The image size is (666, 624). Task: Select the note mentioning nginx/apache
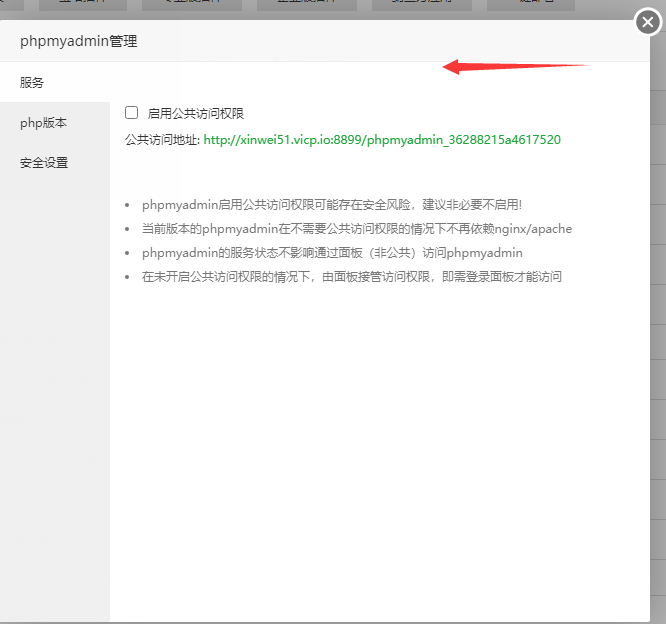(357, 229)
